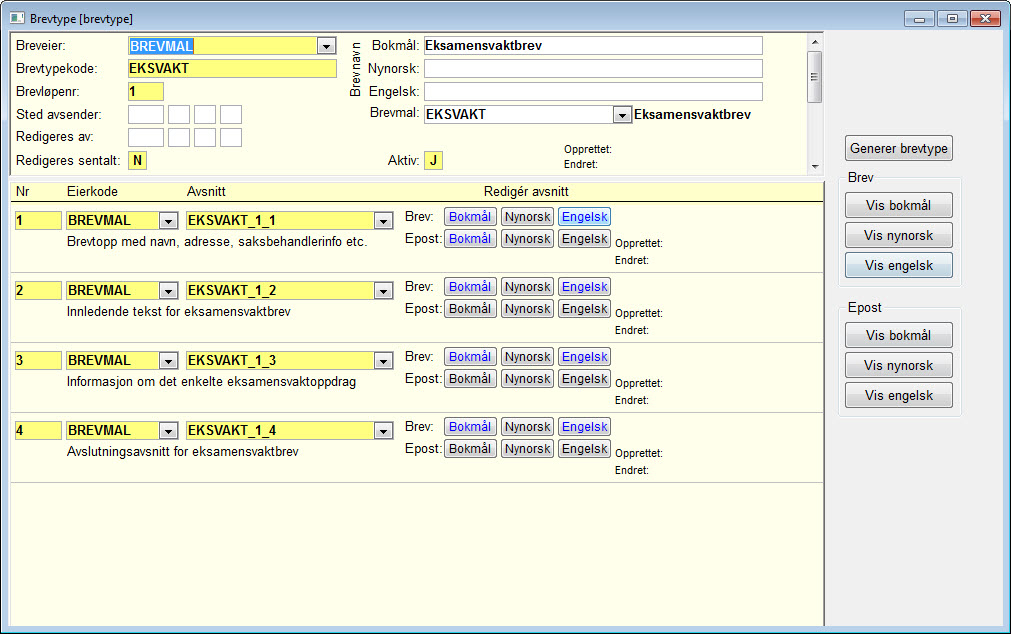
Task: Click Vis engelsk in the Epost group
Action: click(x=899, y=395)
